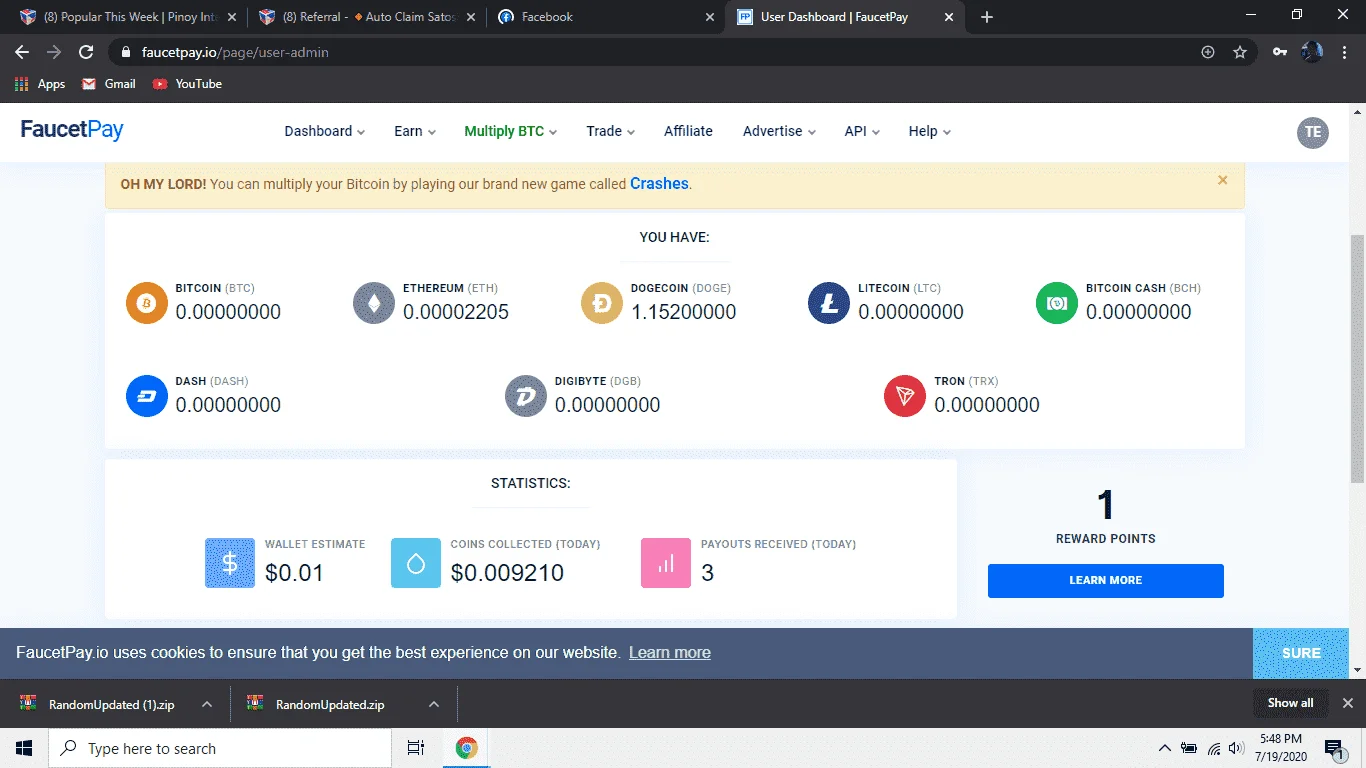Open the Apps bookmarks shortcut

(41, 84)
